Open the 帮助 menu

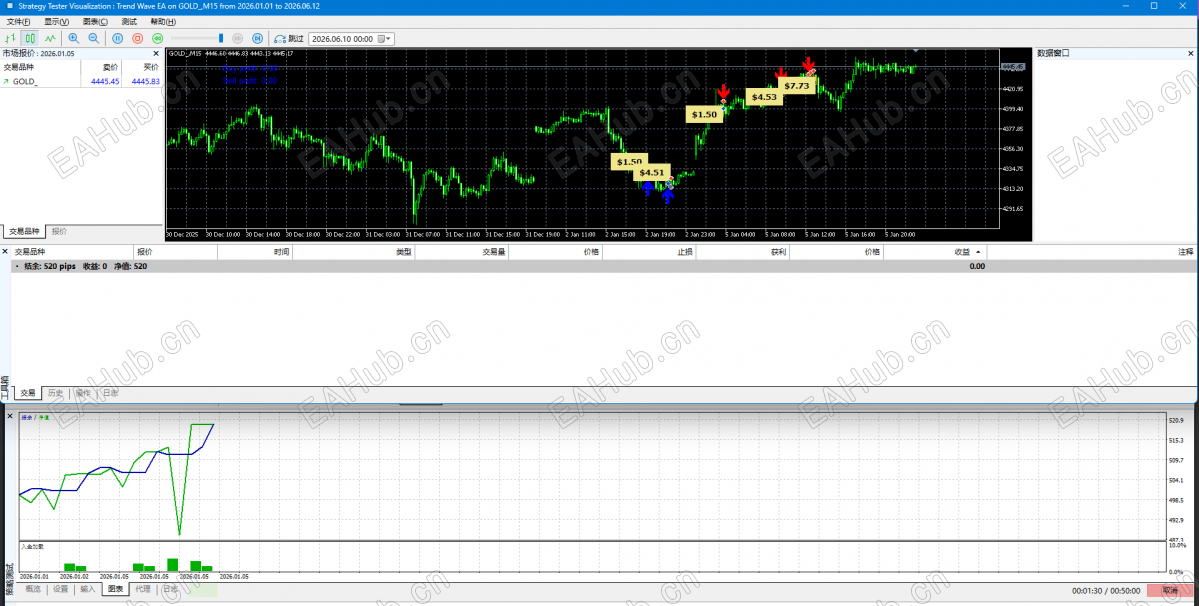point(163,21)
